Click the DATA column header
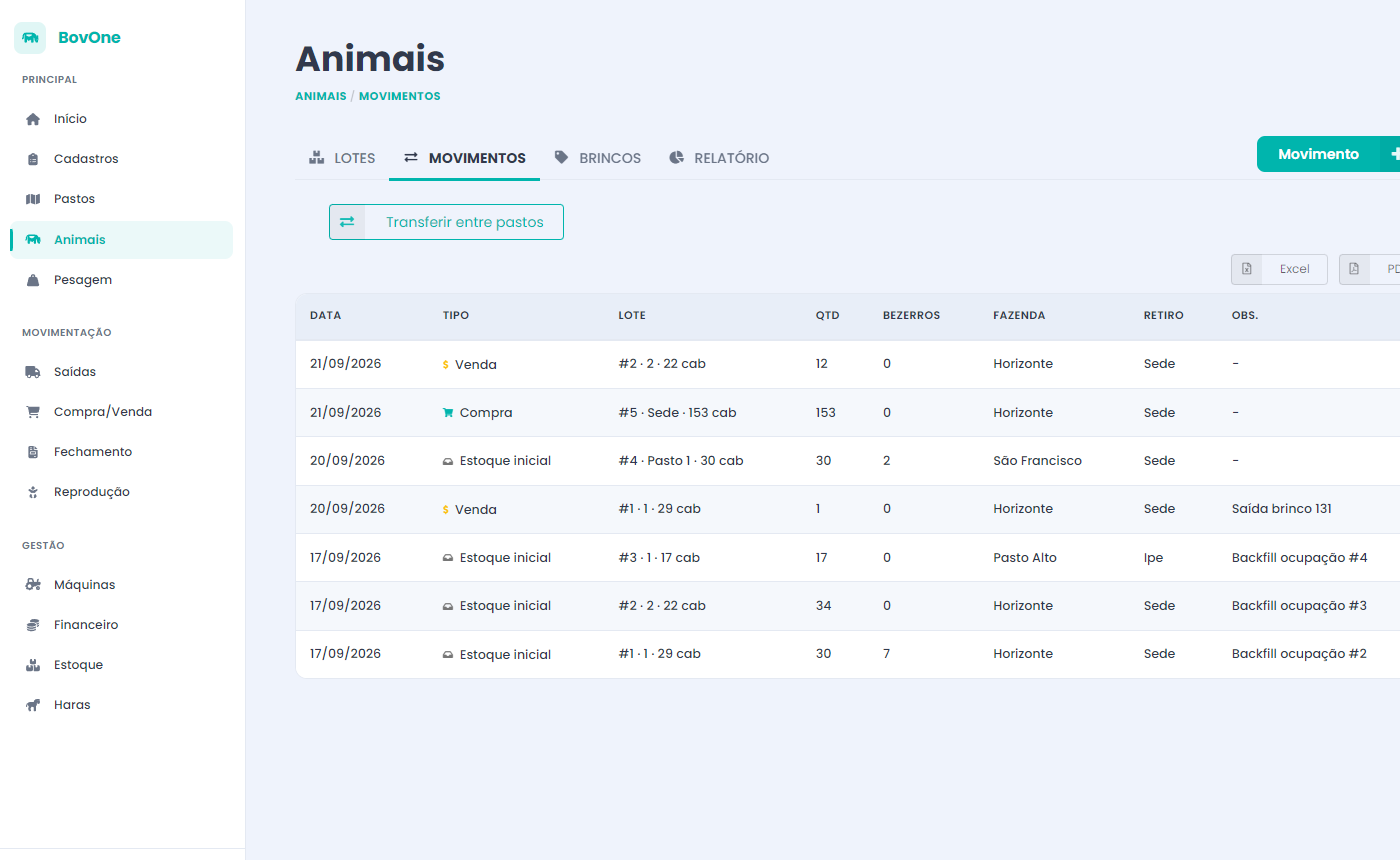1400x860 pixels. 325,315
